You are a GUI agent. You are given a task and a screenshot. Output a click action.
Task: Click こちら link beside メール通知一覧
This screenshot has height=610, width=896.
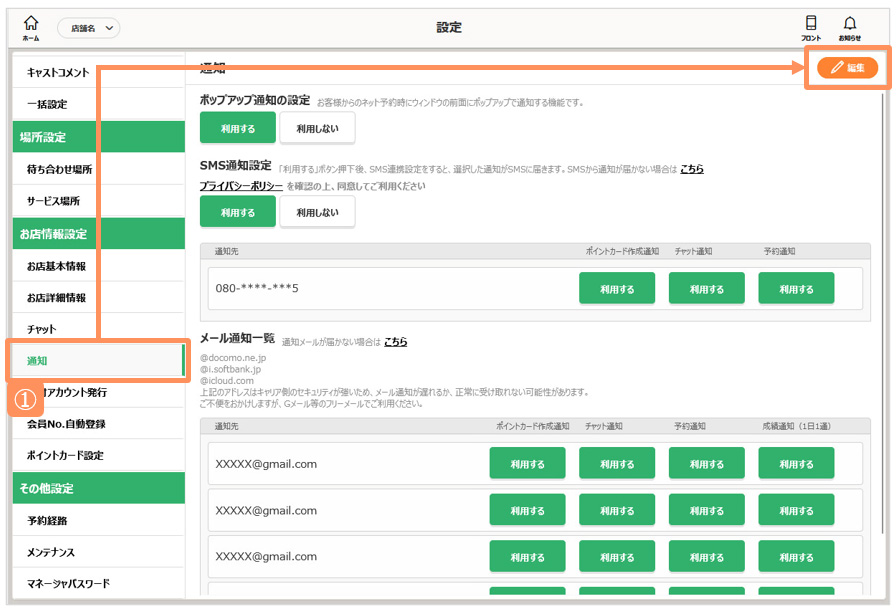pos(395,342)
